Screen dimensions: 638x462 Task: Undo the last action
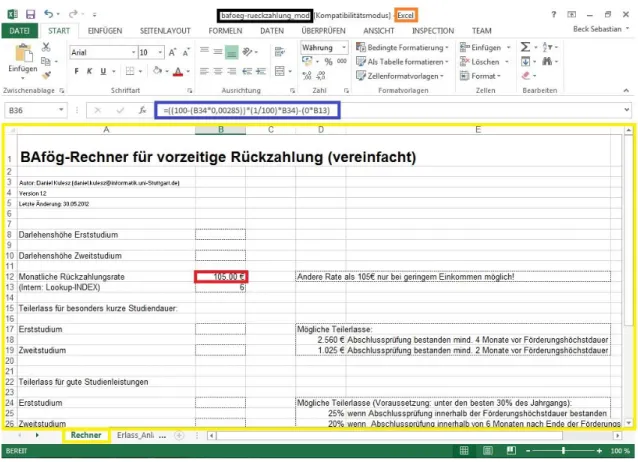coord(48,14)
